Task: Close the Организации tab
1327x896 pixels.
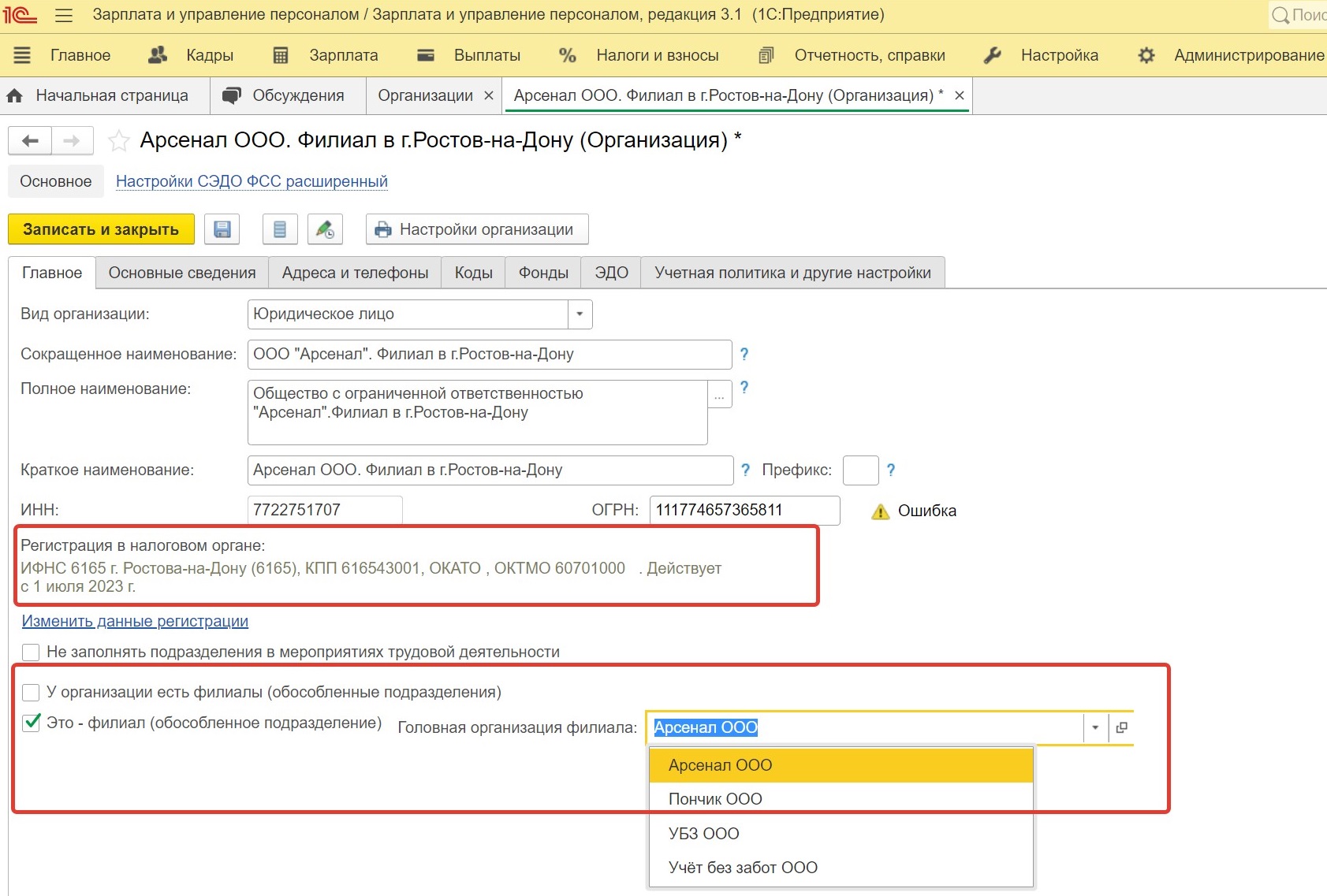Action: pos(489,95)
